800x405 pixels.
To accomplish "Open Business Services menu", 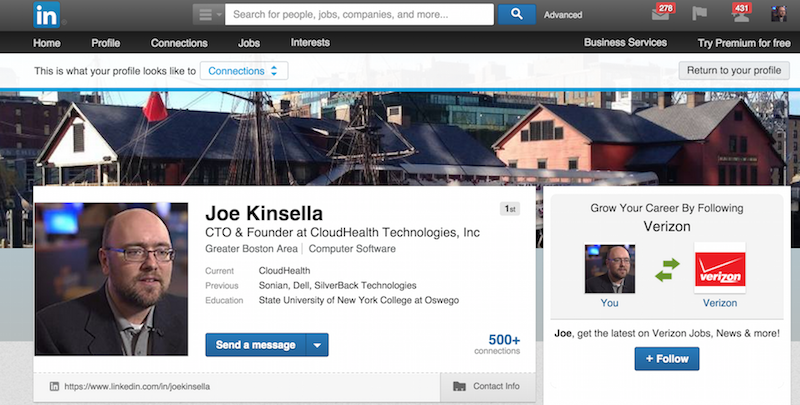I will tap(626, 42).
